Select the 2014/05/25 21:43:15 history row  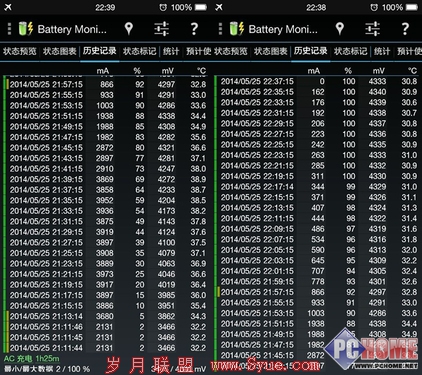tap(106, 158)
